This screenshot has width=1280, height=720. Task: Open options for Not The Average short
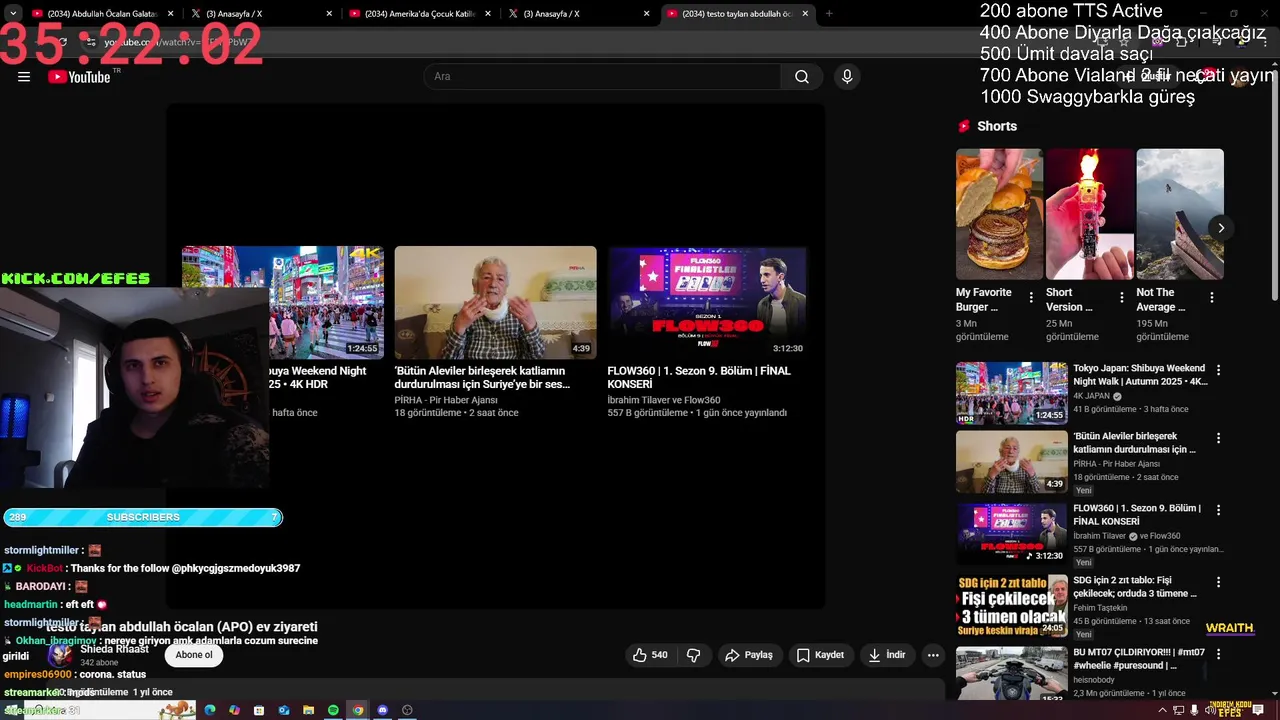1212,298
